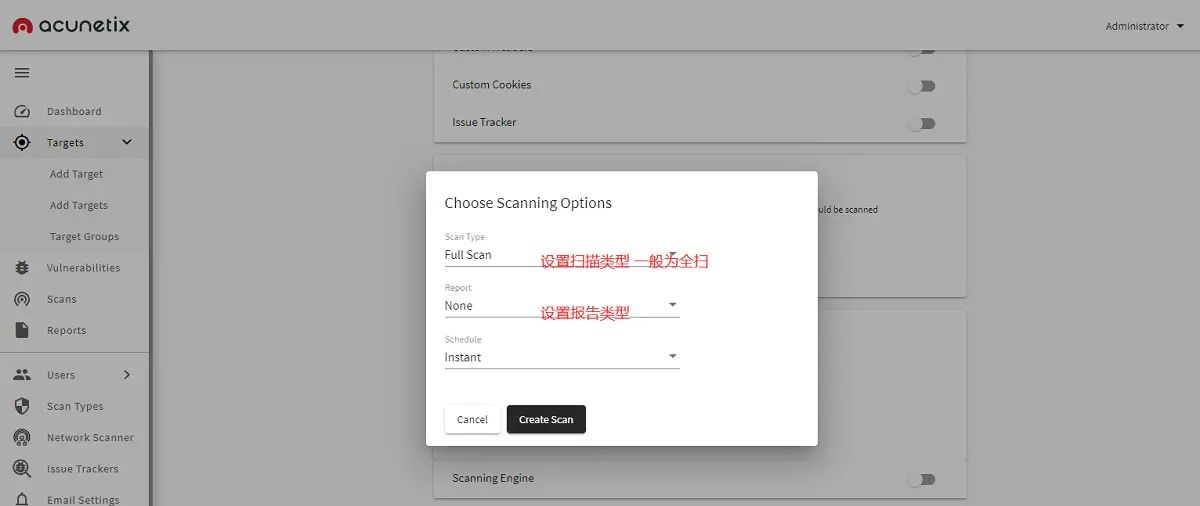1200x506 pixels.
Task: Click the Scan Type field showing Full Scan
Action: click(561, 255)
